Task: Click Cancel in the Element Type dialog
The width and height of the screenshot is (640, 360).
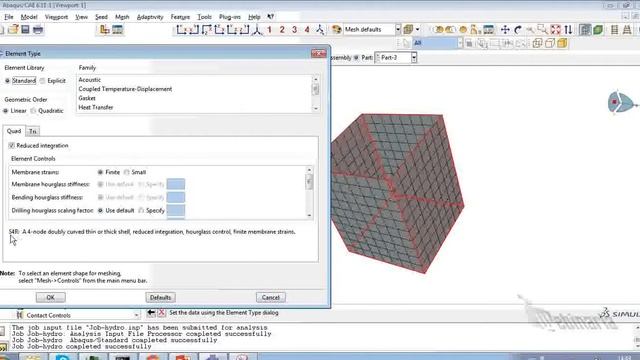Action: pos(271,298)
